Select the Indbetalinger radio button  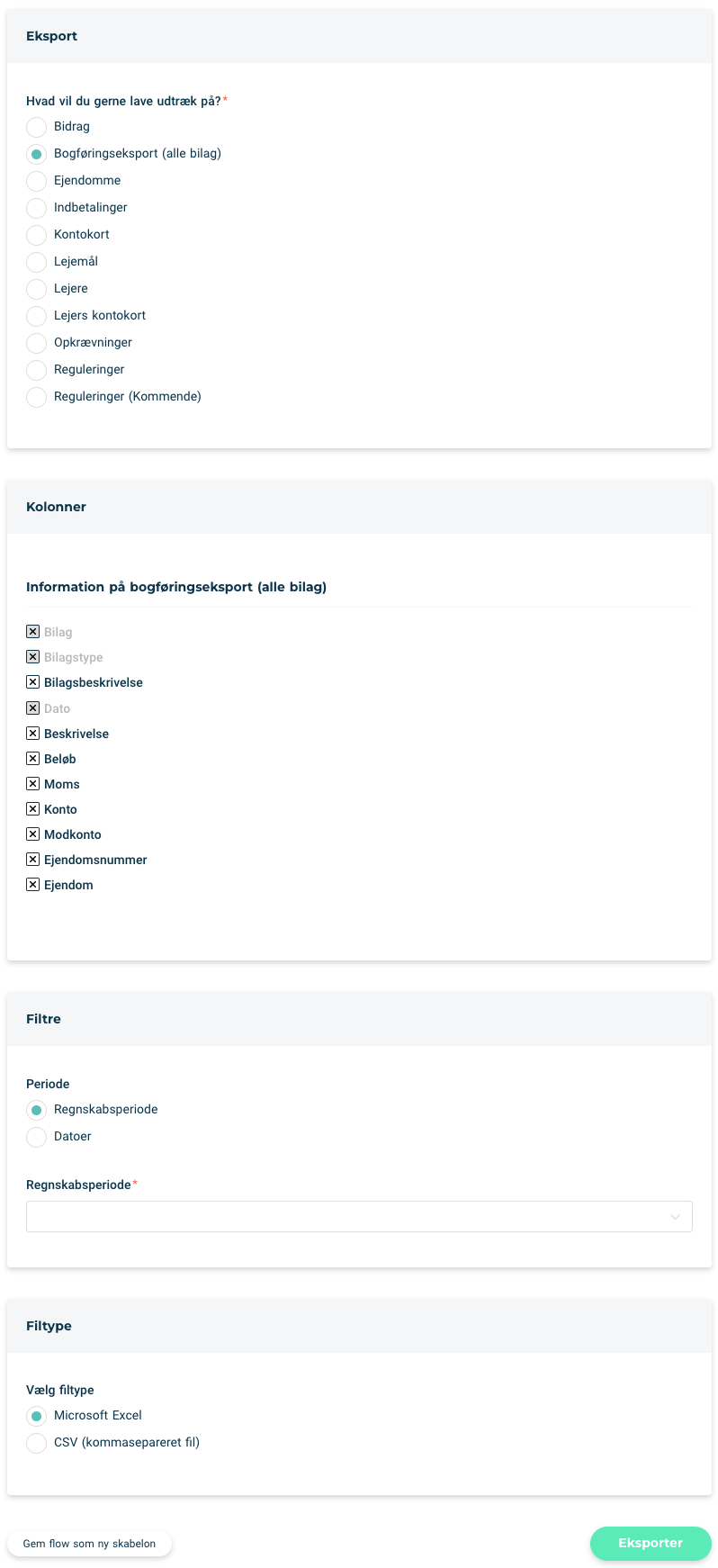(36, 208)
